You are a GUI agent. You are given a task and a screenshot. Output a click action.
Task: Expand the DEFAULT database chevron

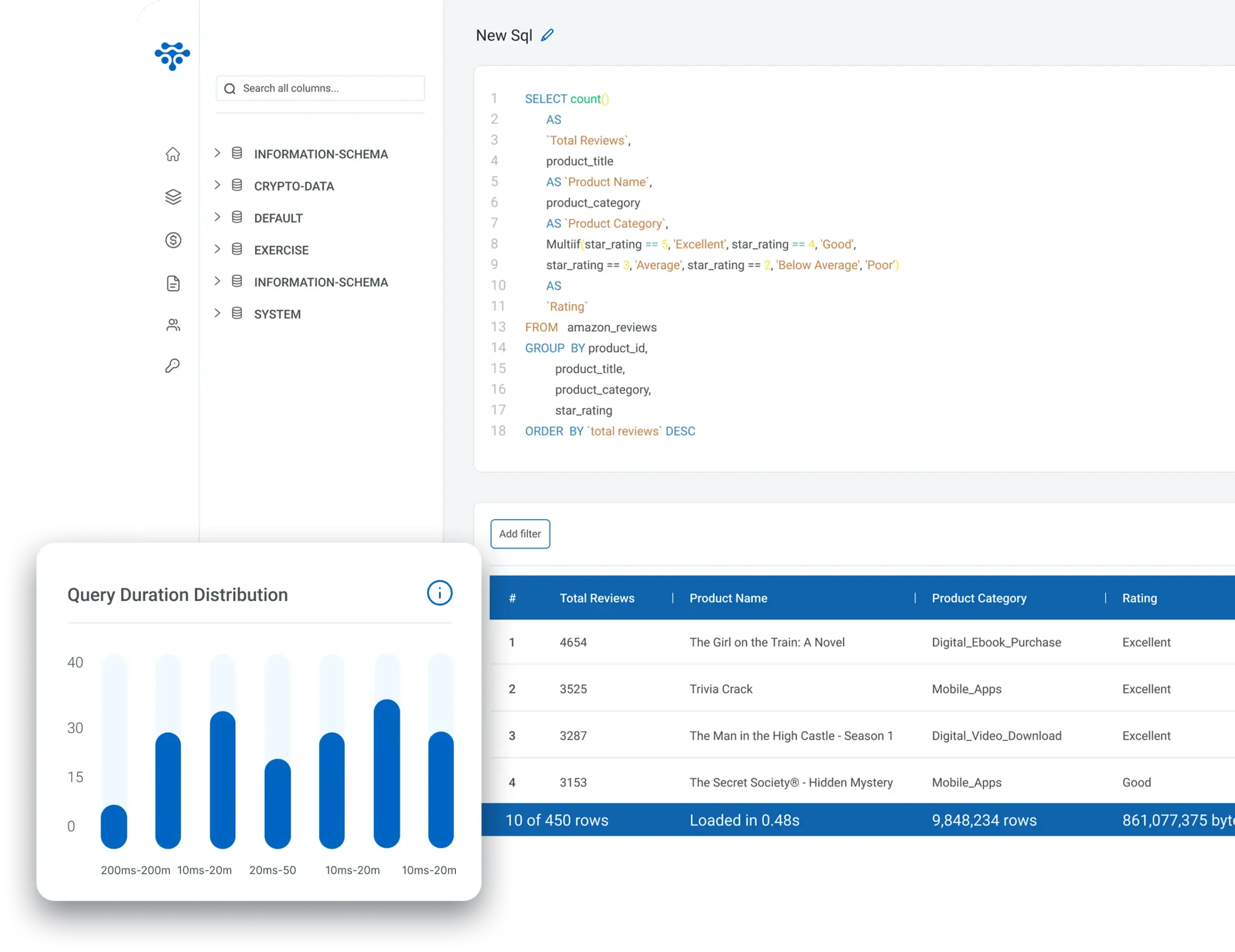point(217,217)
